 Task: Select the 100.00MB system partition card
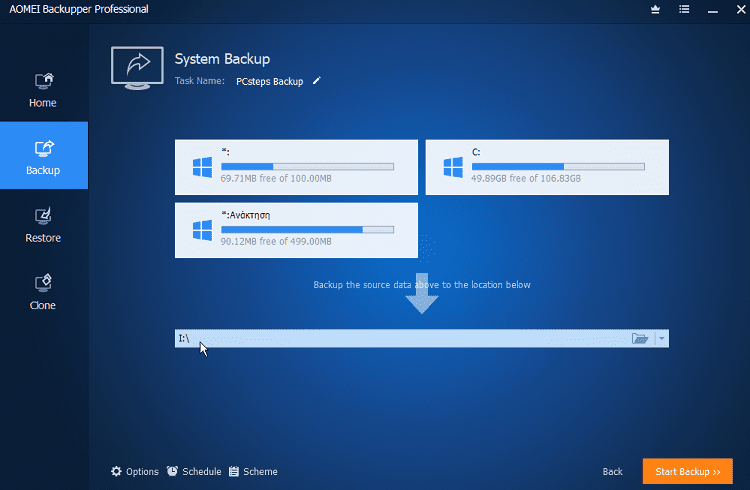[296, 167]
